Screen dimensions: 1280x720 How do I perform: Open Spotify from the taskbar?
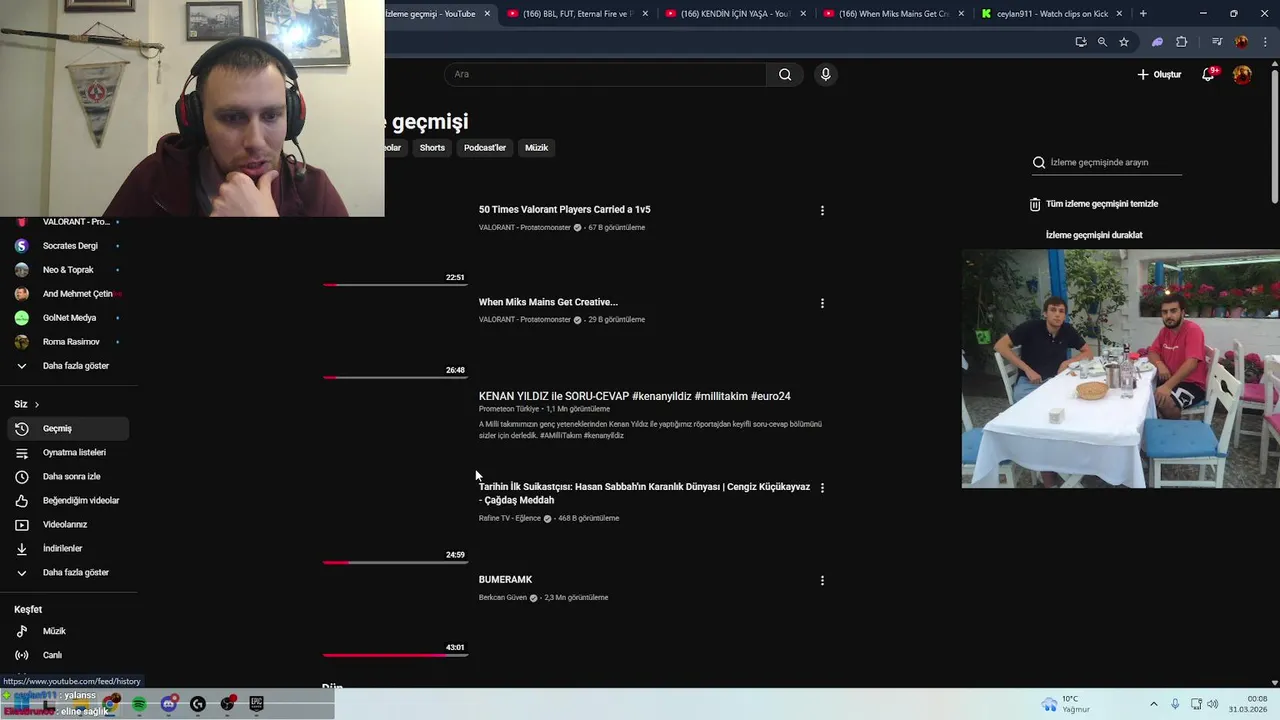click(139, 704)
